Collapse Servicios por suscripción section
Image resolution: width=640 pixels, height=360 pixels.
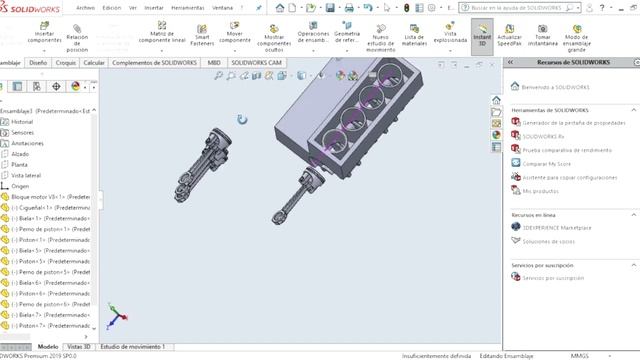pos(633,265)
